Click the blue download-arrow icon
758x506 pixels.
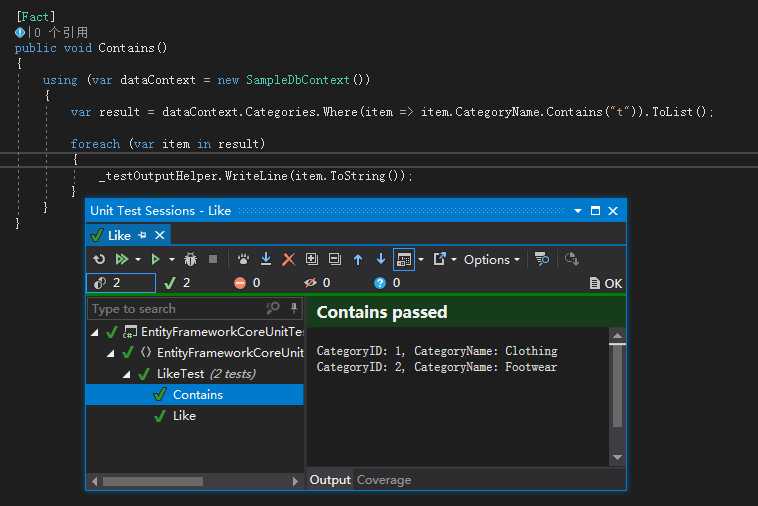pyautogui.click(x=266, y=260)
